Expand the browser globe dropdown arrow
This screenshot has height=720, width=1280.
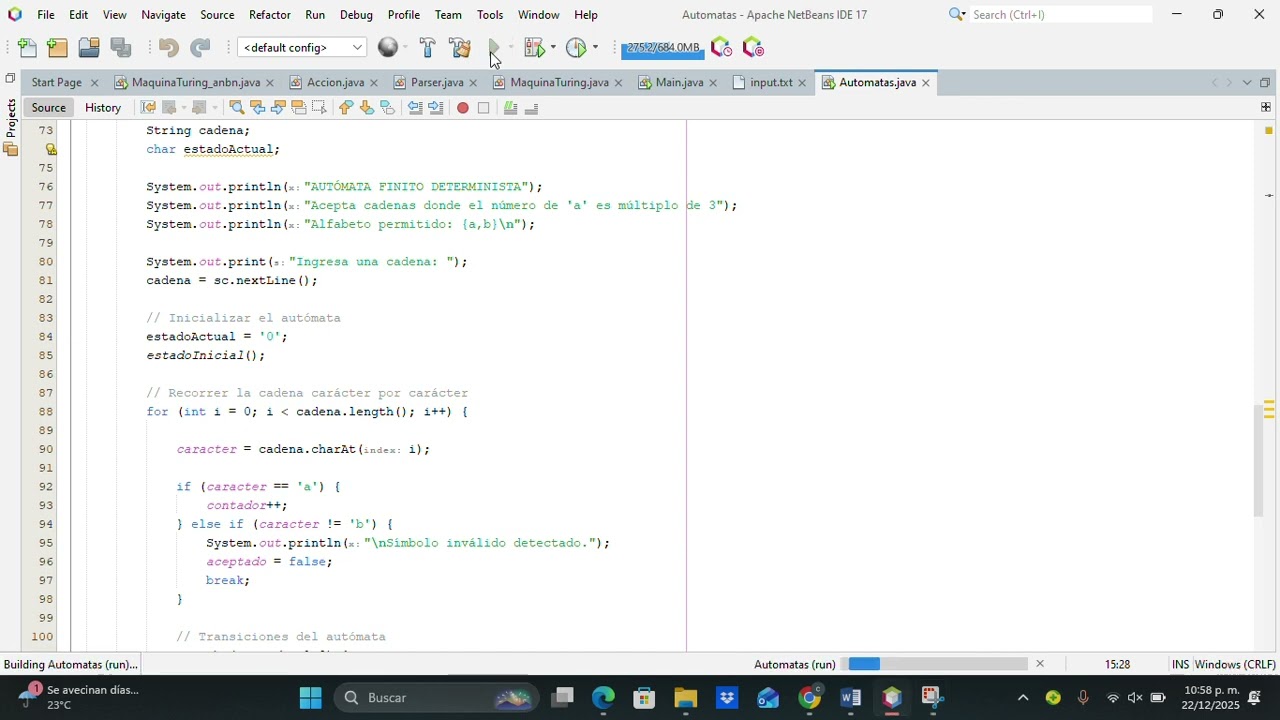(x=405, y=47)
